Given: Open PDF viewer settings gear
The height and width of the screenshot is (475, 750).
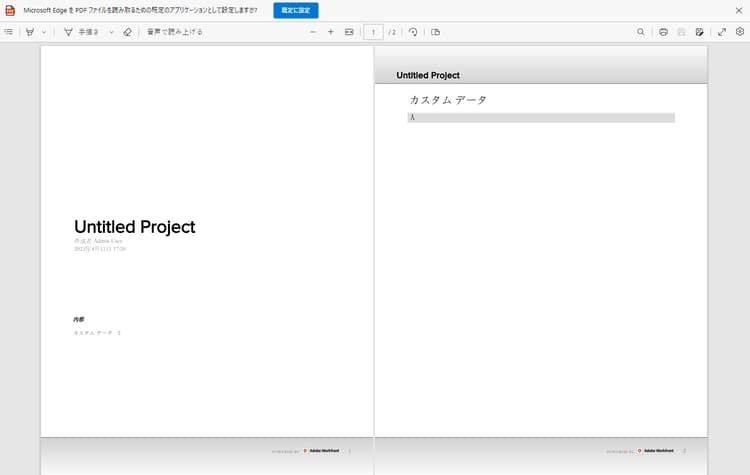Looking at the screenshot, I should point(740,32).
